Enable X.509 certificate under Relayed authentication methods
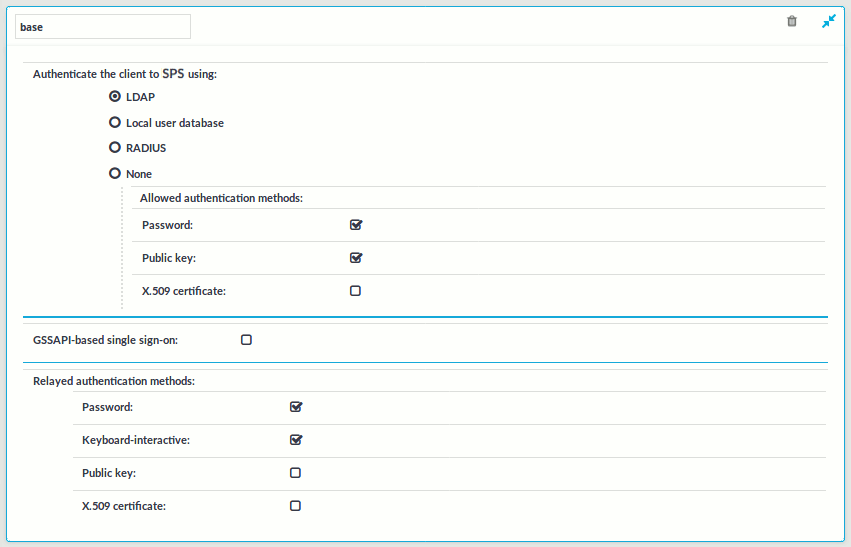Image resolution: width=851 pixels, height=547 pixels. click(295, 506)
